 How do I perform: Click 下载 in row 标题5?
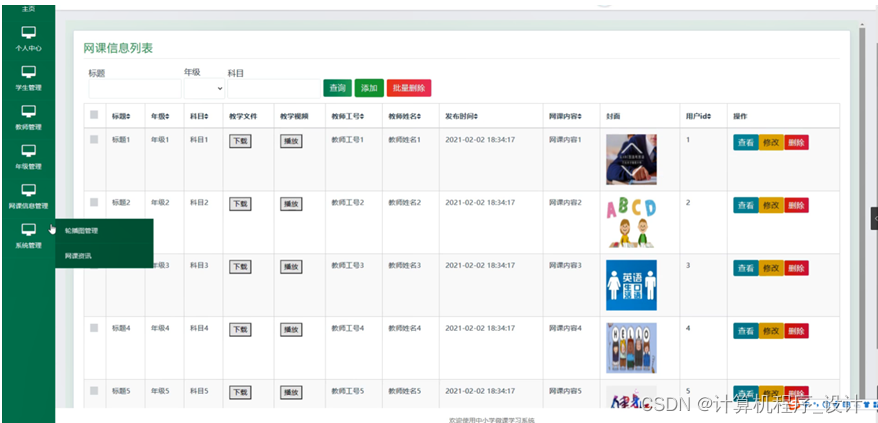tap(240, 393)
